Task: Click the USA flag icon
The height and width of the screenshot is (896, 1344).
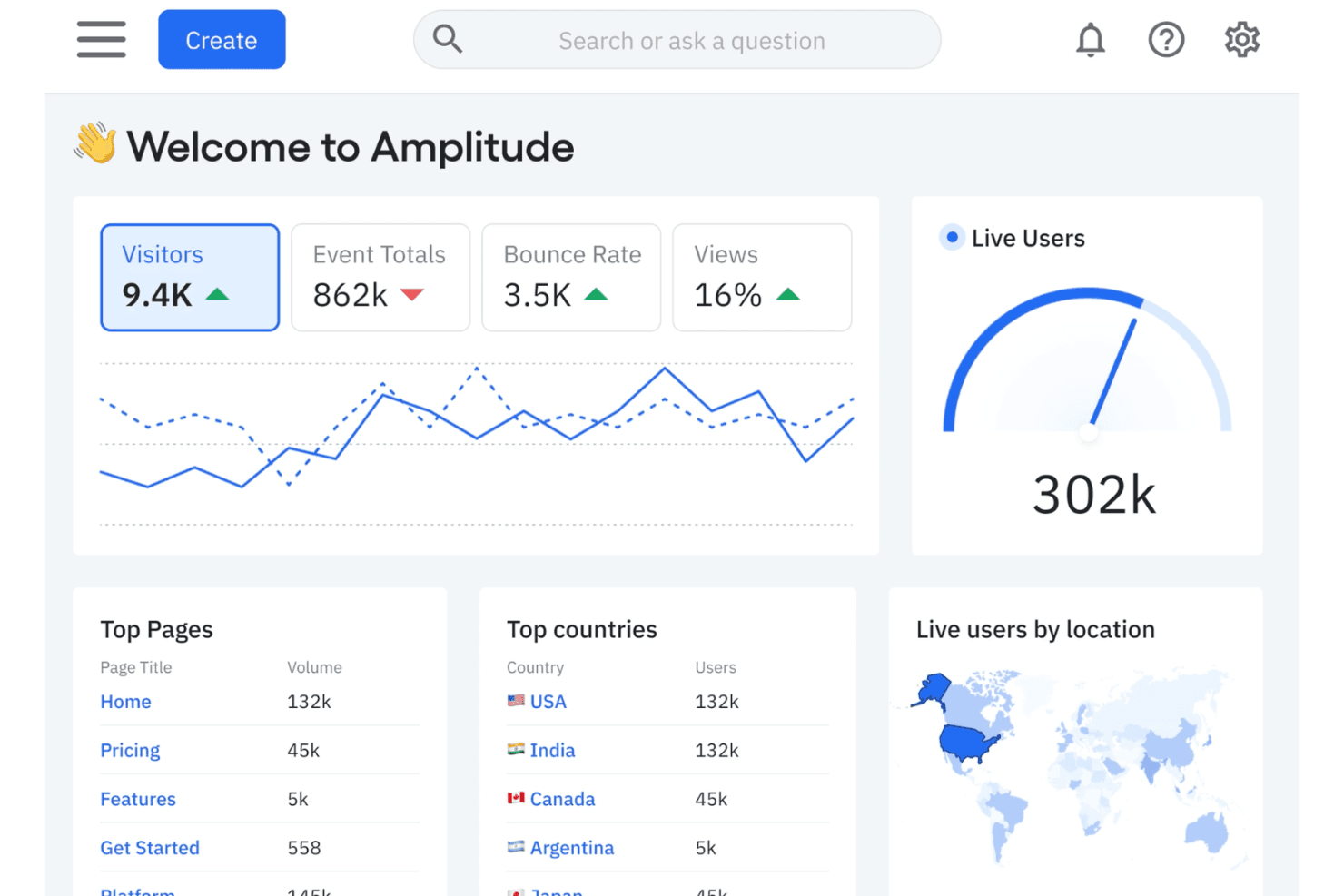Action: coord(516,701)
